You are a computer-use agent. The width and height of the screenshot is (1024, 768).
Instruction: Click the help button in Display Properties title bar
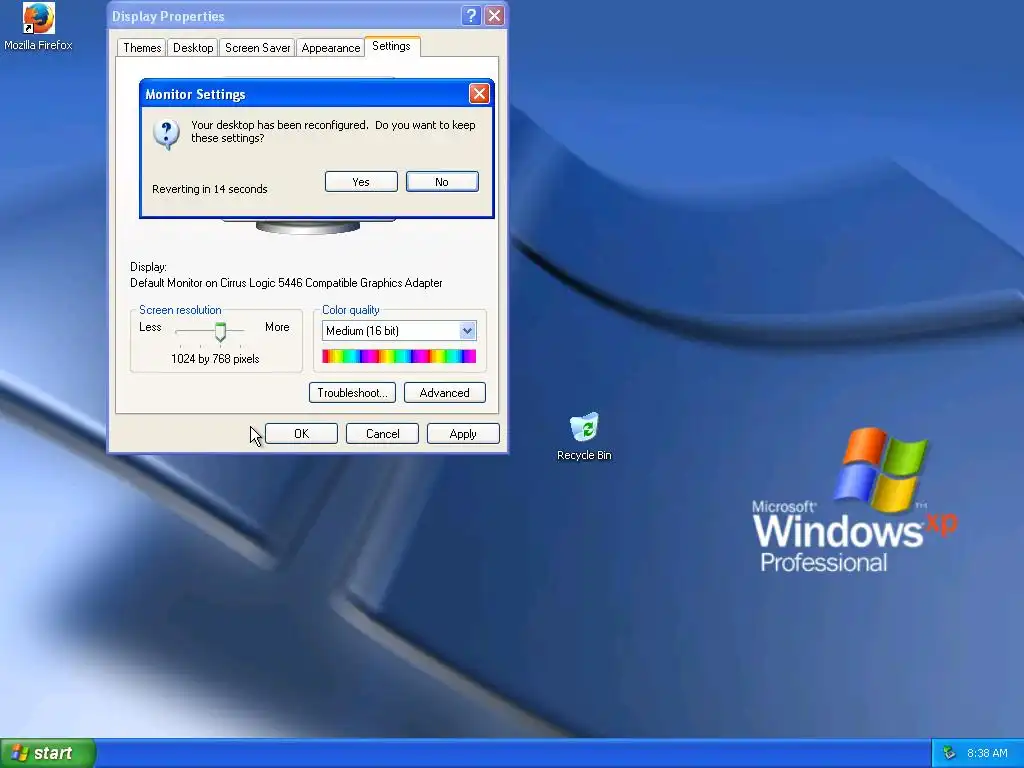pos(470,16)
